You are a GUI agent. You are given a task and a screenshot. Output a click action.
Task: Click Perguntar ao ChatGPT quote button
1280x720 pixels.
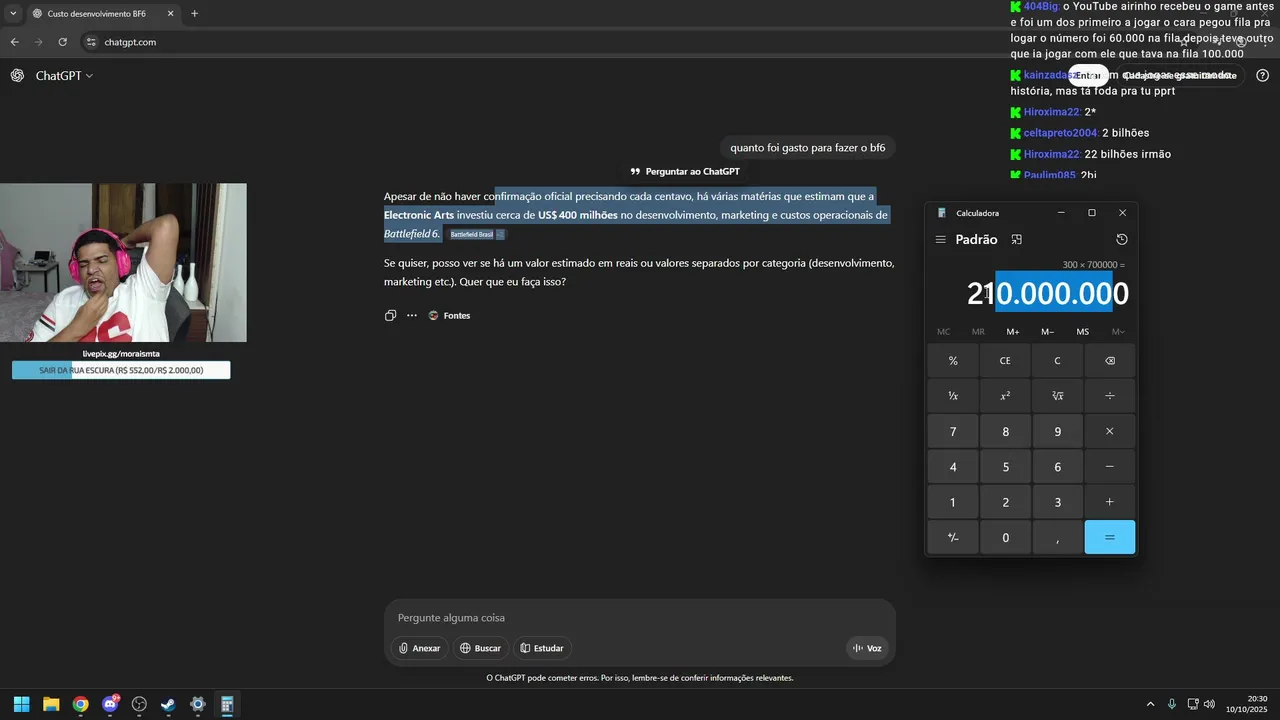pyautogui.click(x=685, y=172)
